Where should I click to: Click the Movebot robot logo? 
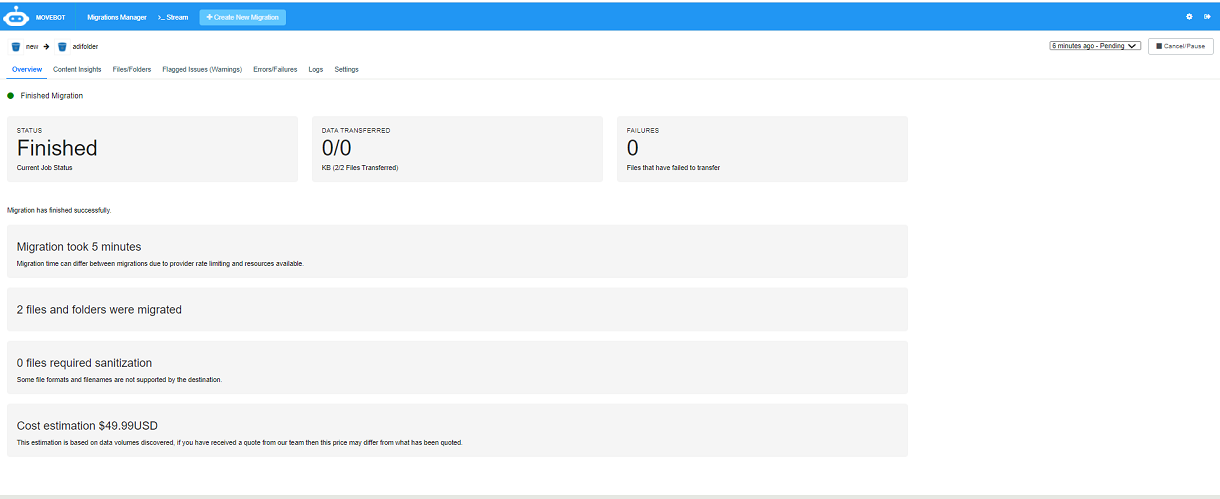click(x=16, y=16)
